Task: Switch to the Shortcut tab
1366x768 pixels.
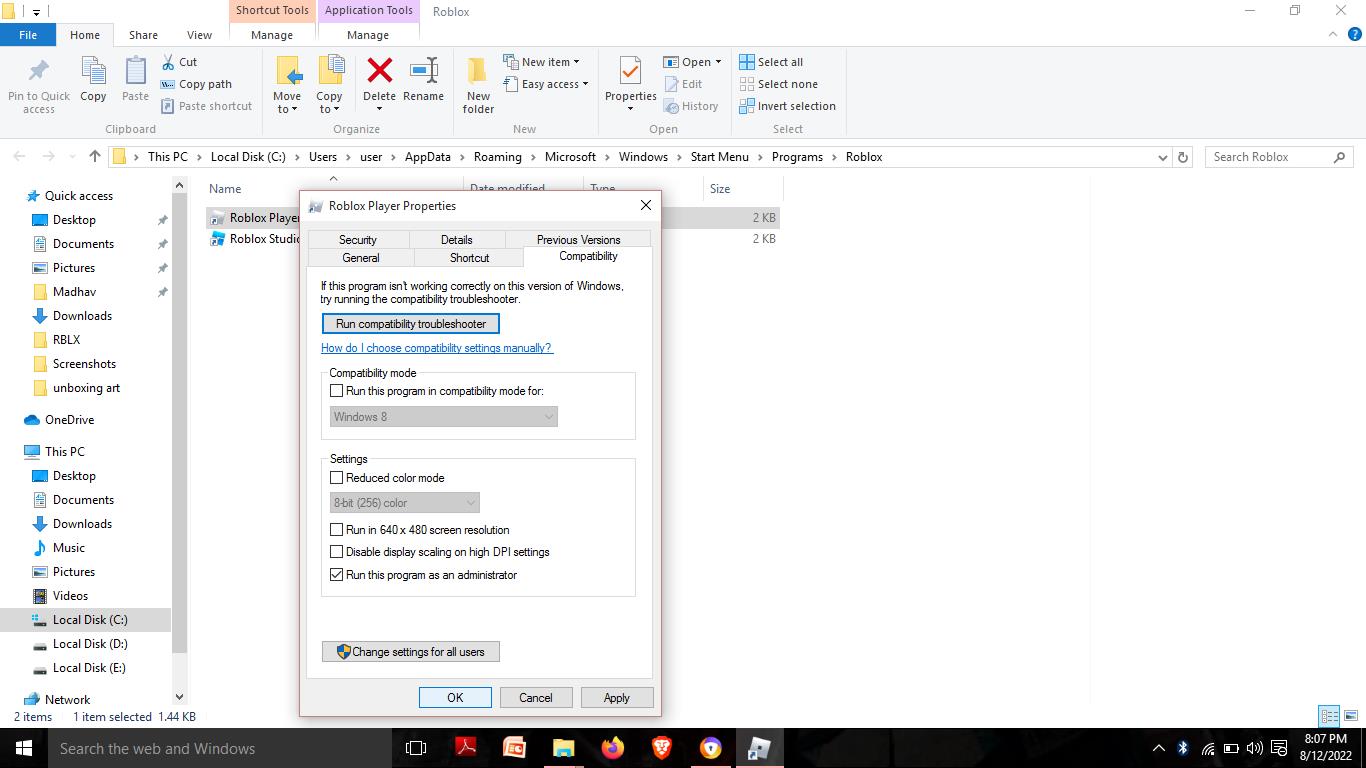Action: click(x=469, y=258)
